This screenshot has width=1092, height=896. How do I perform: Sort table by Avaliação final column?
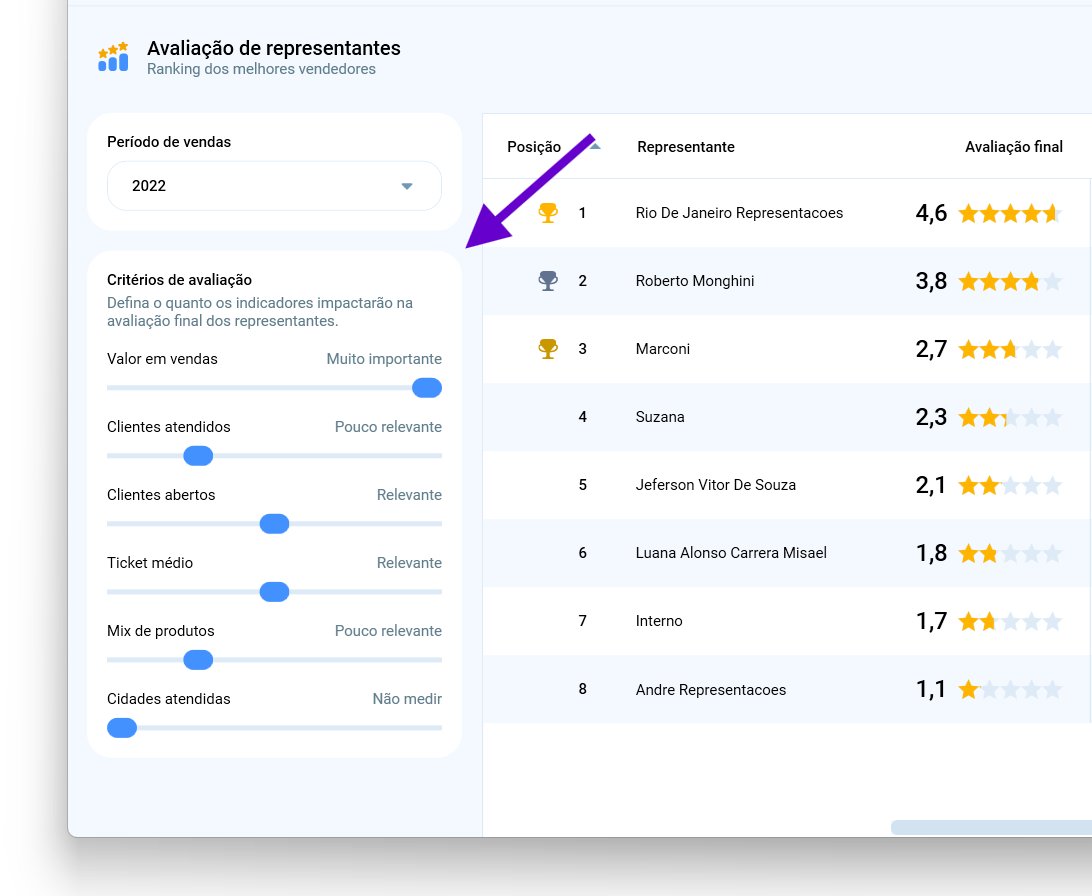(1013, 147)
